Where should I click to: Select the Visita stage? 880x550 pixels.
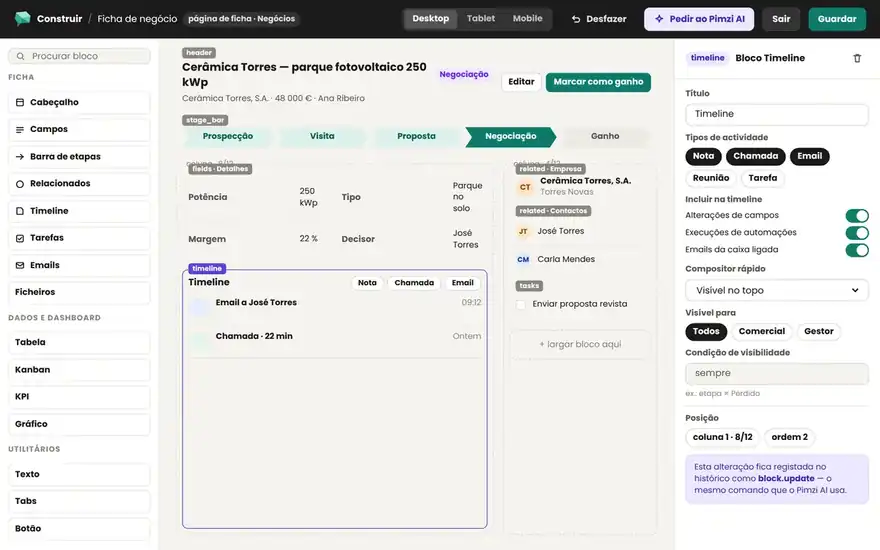pyautogui.click(x=322, y=136)
